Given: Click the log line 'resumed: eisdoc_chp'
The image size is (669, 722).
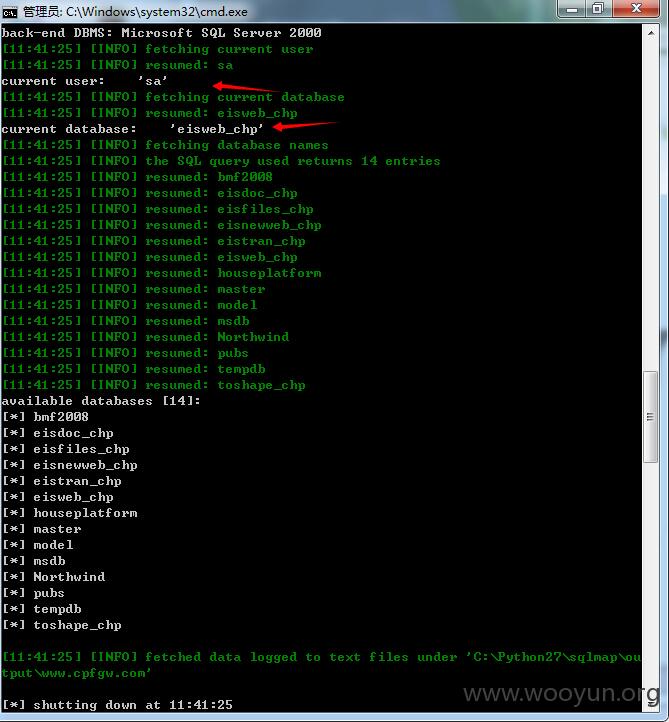Looking at the screenshot, I should tap(150, 193).
